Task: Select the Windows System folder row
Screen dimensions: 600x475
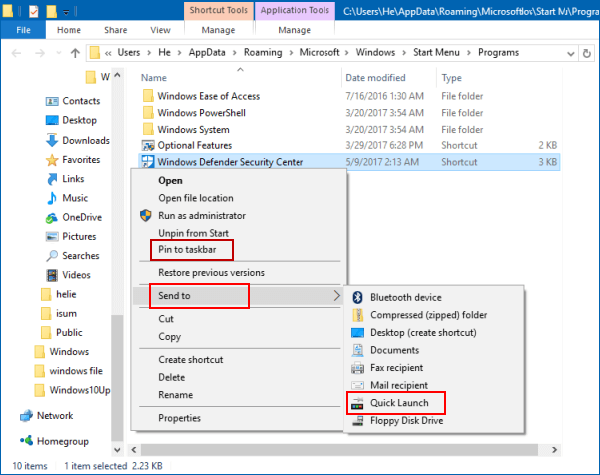Action: pyautogui.click(x=348, y=129)
